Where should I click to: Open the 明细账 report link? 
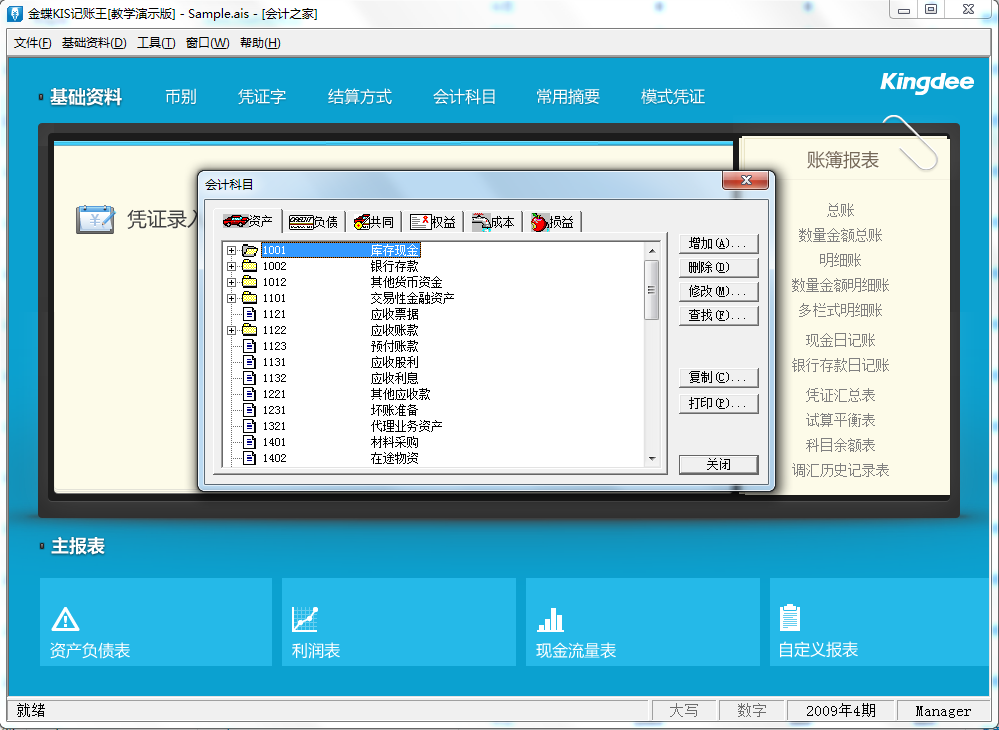(x=840, y=260)
